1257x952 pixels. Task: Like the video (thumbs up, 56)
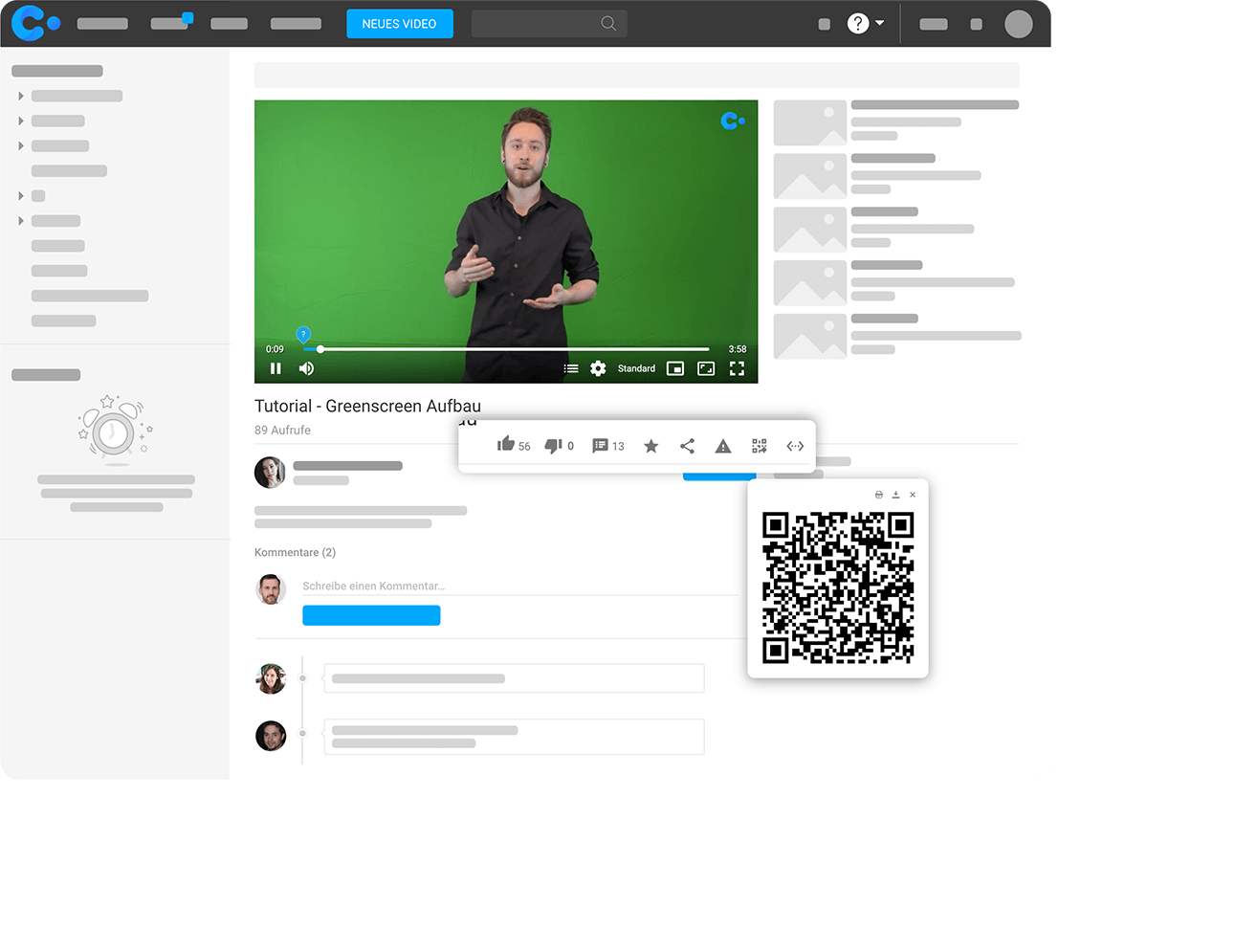[506, 445]
